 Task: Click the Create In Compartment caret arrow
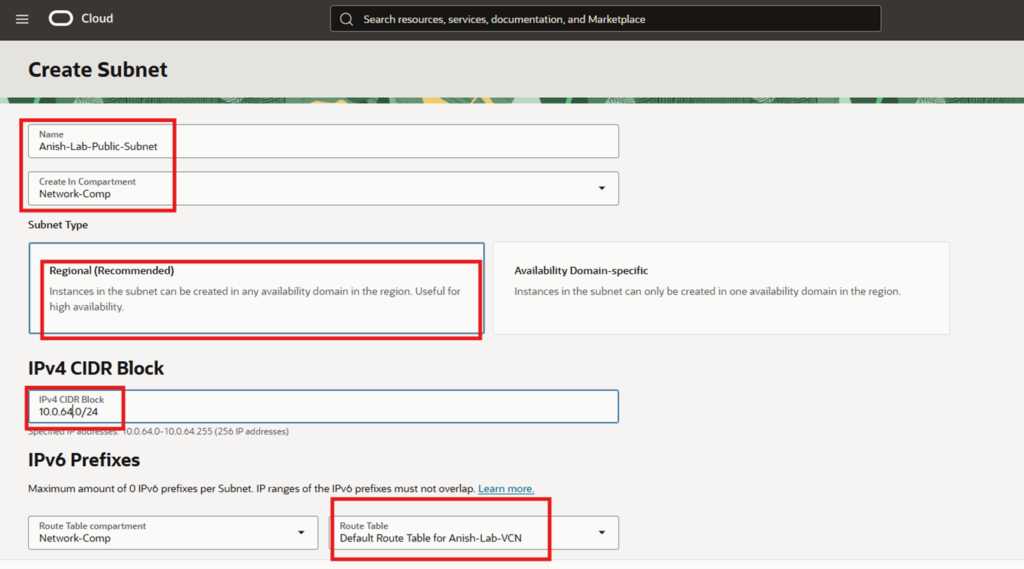pyautogui.click(x=602, y=188)
